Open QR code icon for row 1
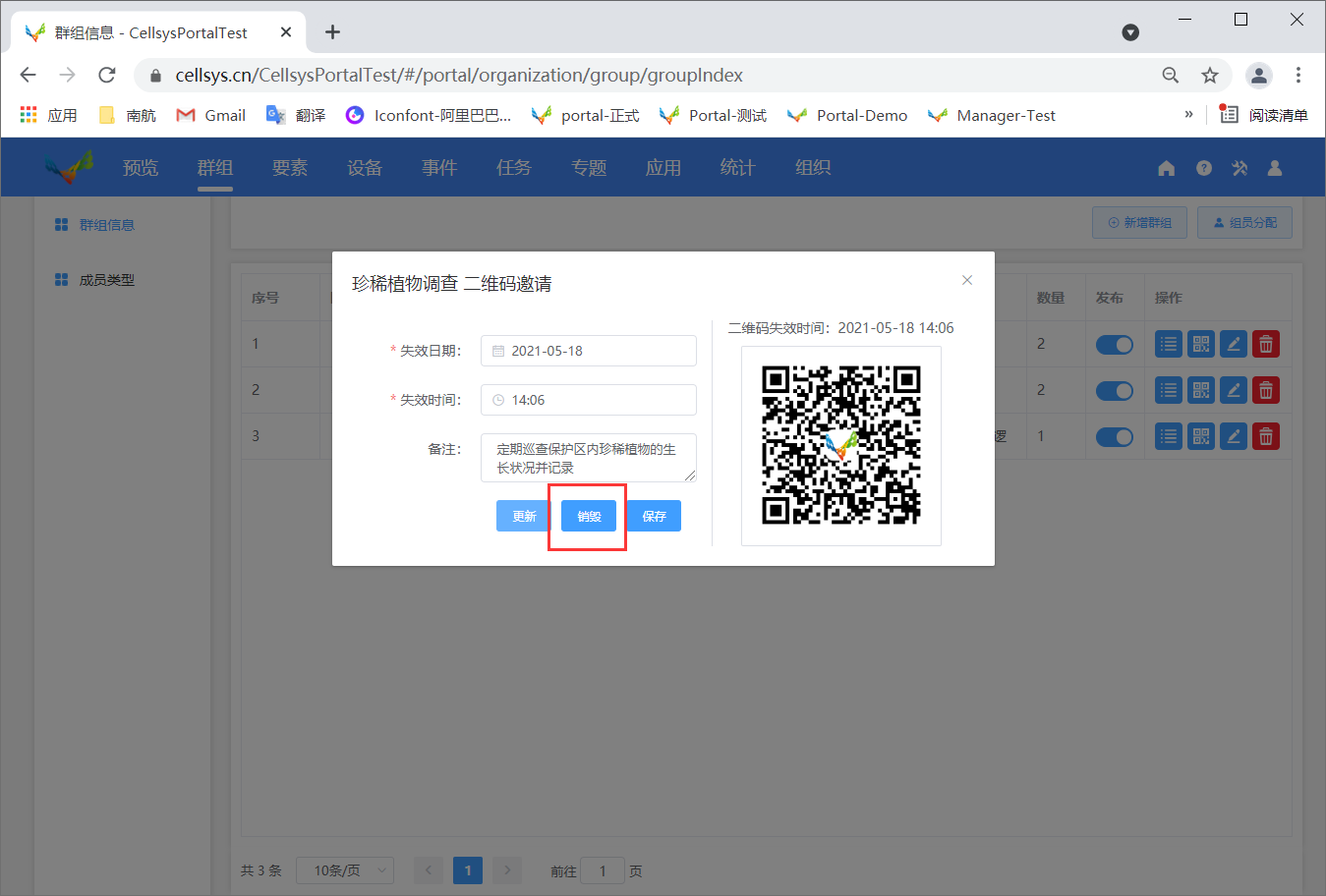1326x896 pixels. (1201, 344)
